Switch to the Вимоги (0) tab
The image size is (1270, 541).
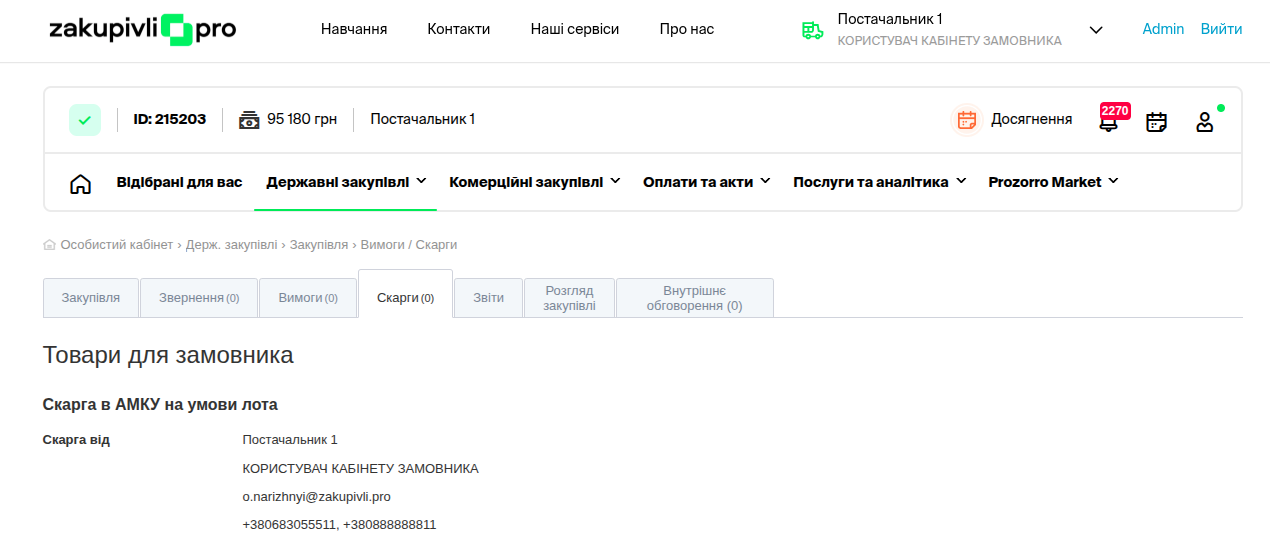pos(308,298)
